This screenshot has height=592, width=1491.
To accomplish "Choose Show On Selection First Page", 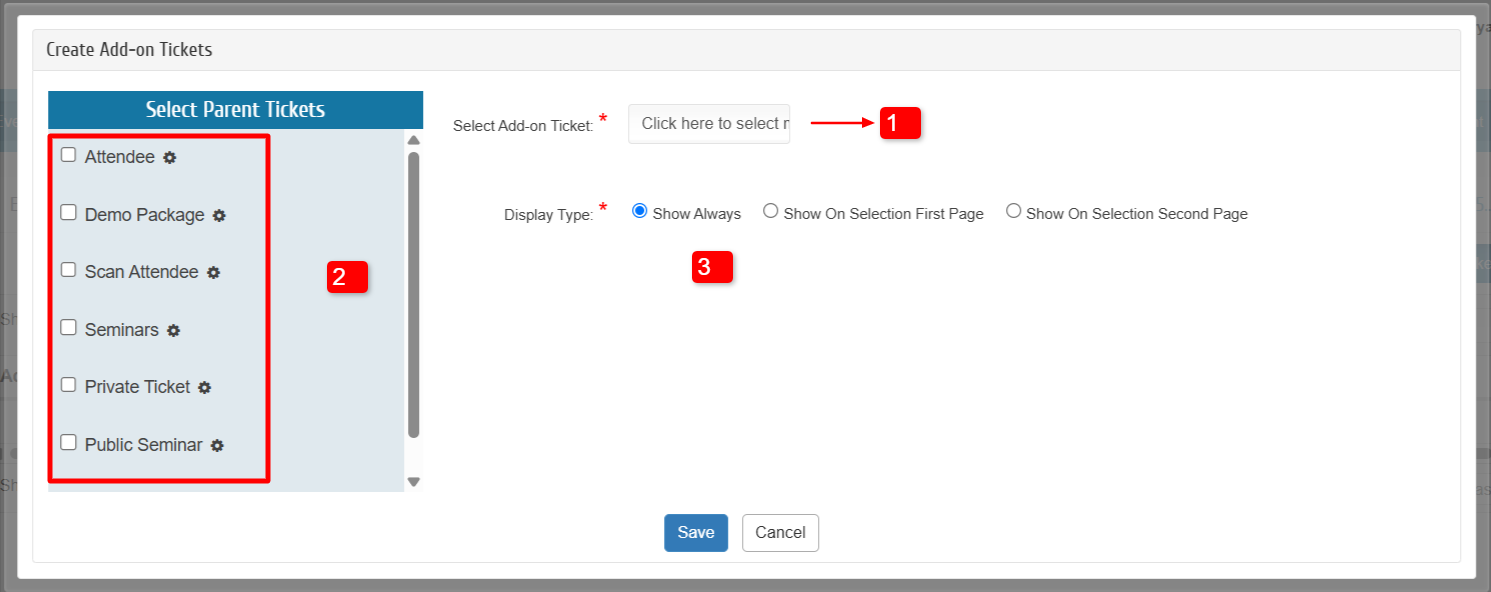I will [770, 211].
